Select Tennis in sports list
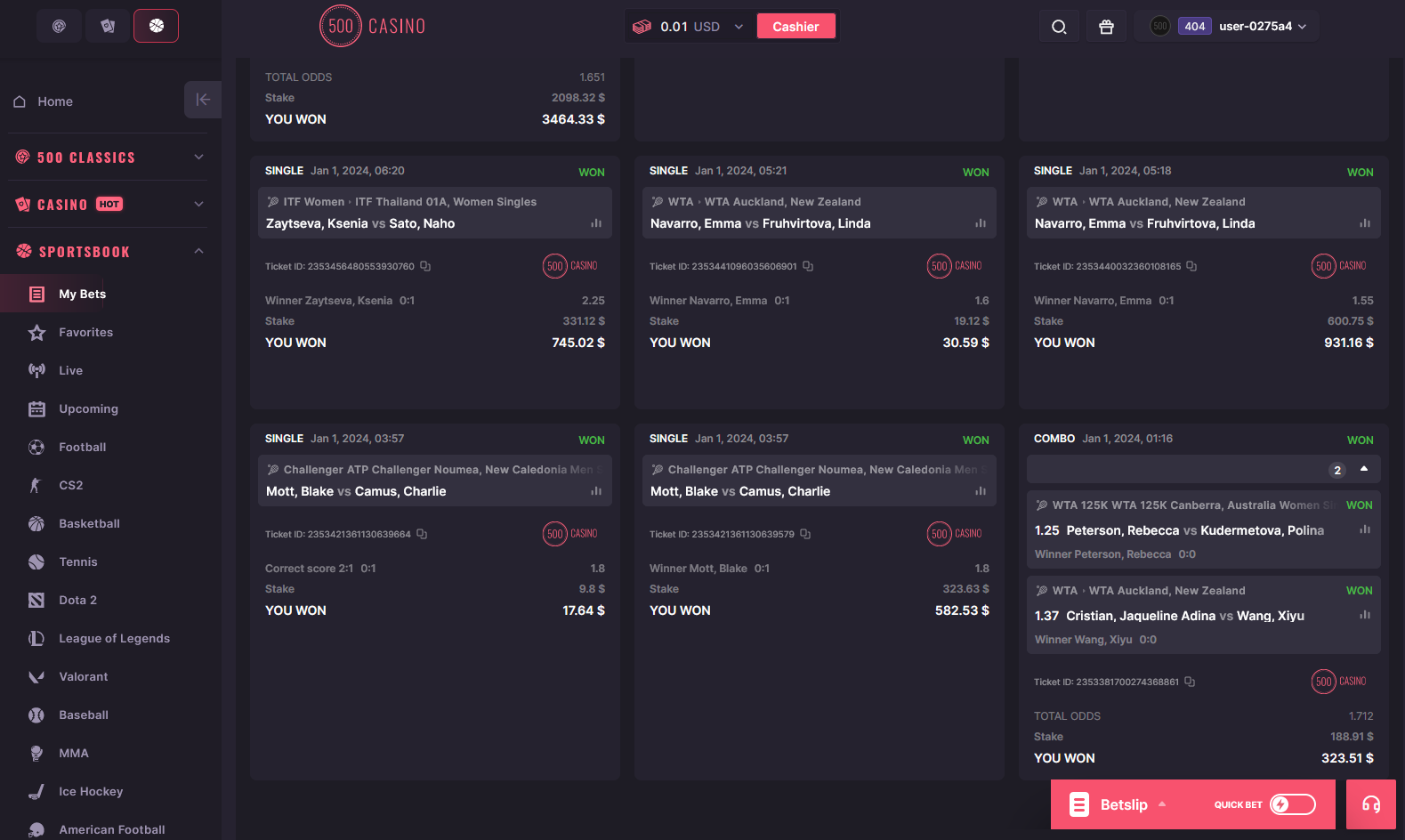The height and width of the screenshot is (840, 1405). (78, 562)
